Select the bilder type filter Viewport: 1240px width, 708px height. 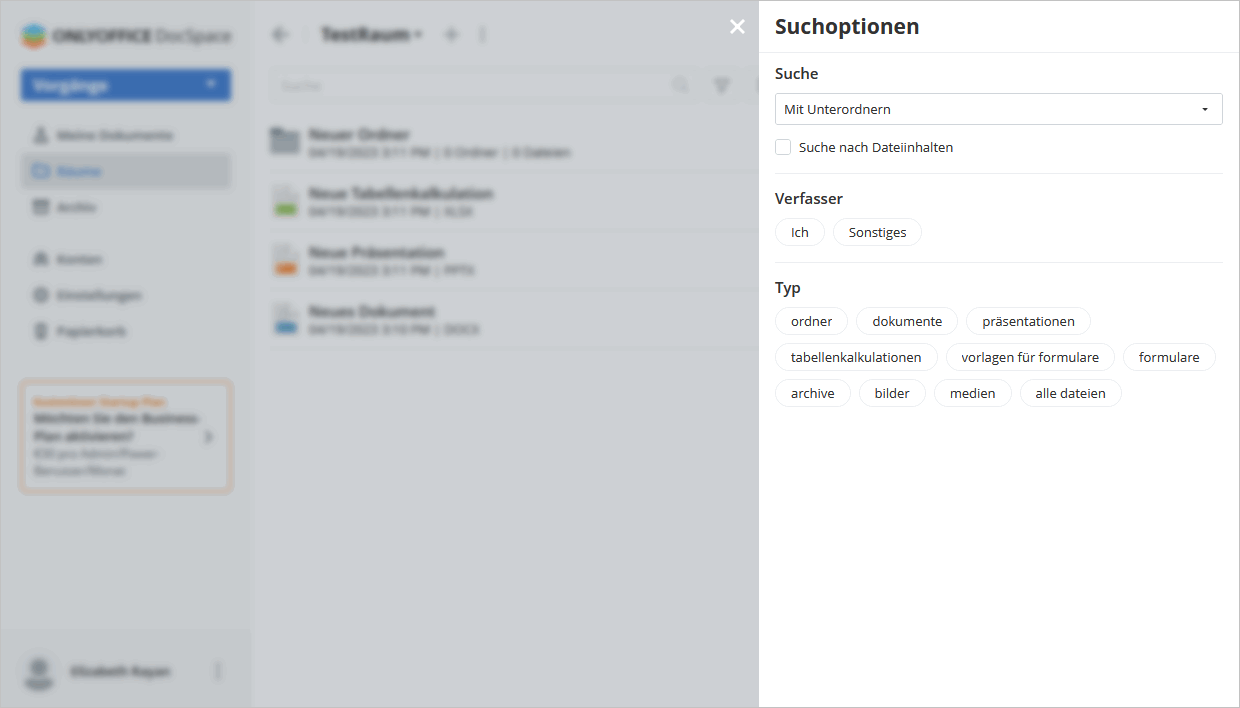coord(892,393)
